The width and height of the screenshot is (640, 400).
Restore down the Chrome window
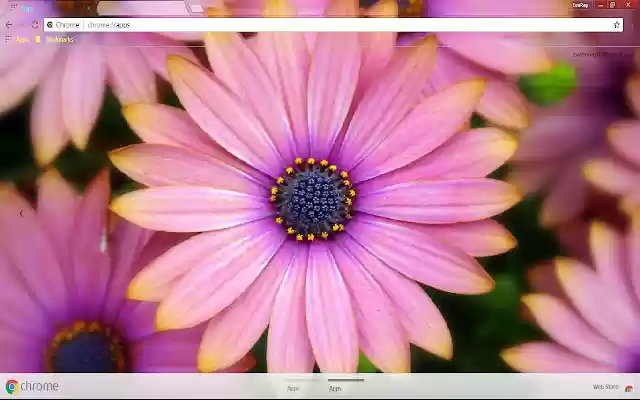(613, 5)
